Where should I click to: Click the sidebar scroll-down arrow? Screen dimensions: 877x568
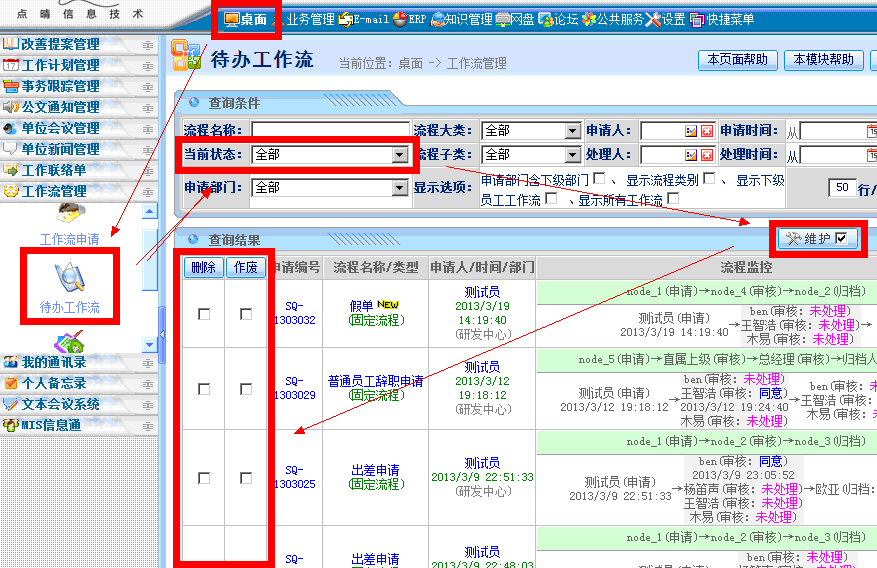pos(149,345)
